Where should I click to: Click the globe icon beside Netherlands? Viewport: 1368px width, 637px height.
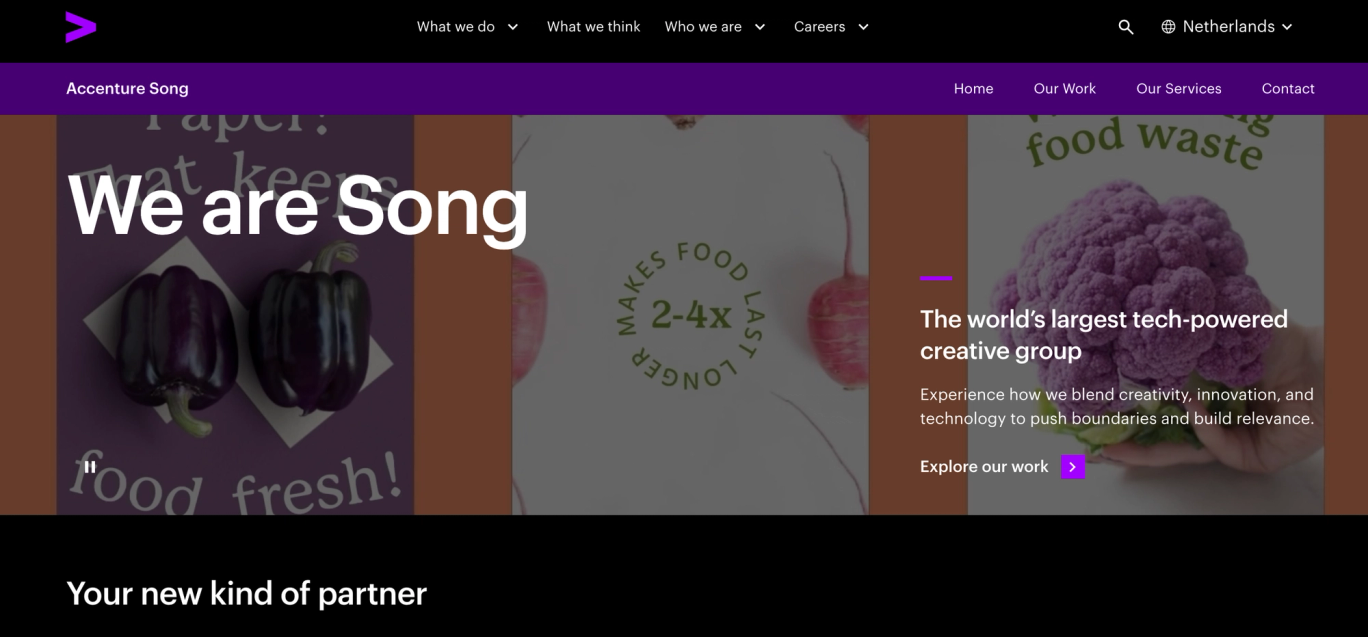[1168, 27]
